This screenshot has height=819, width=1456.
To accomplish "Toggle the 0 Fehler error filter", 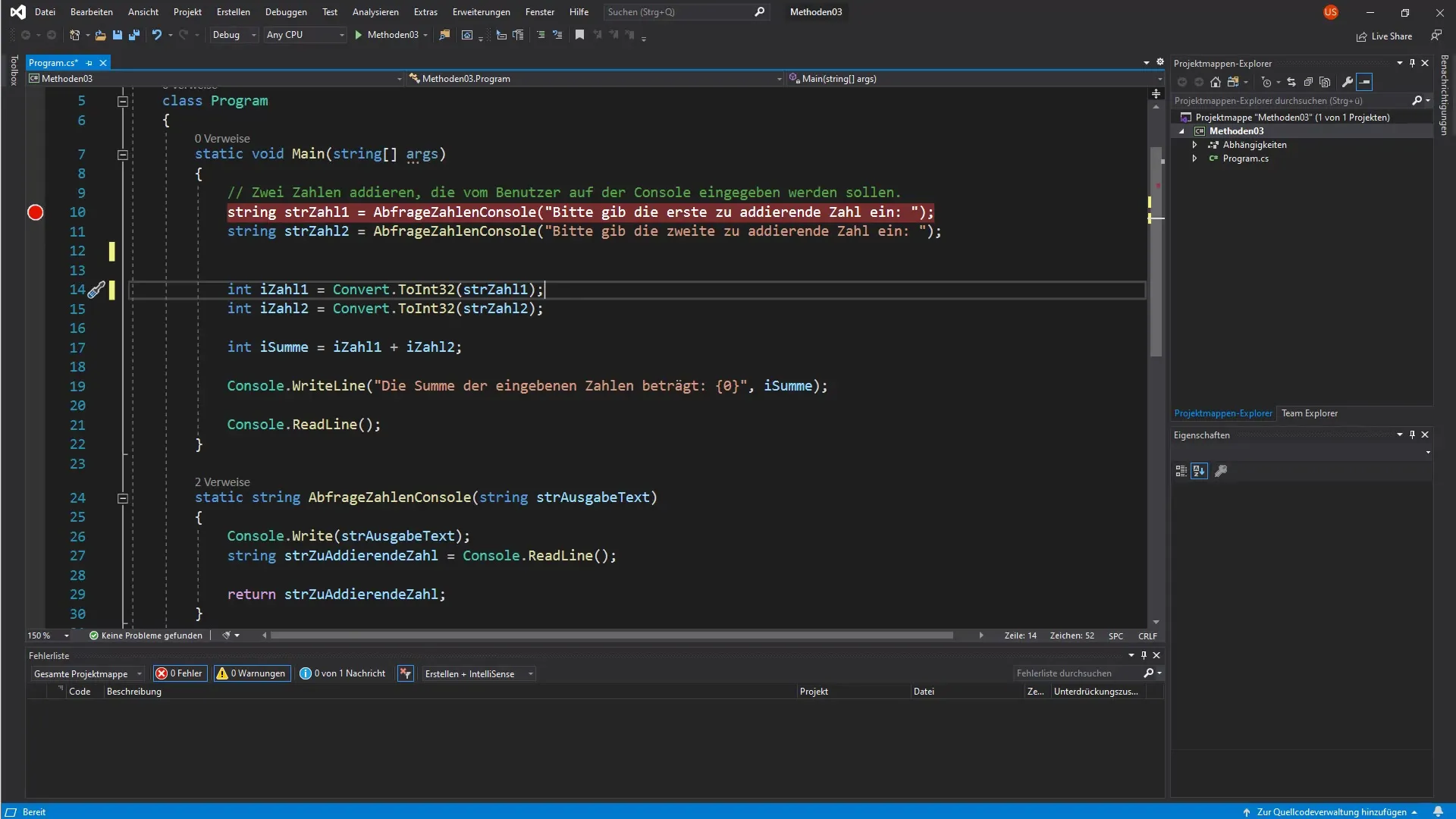I will pyautogui.click(x=180, y=673).
